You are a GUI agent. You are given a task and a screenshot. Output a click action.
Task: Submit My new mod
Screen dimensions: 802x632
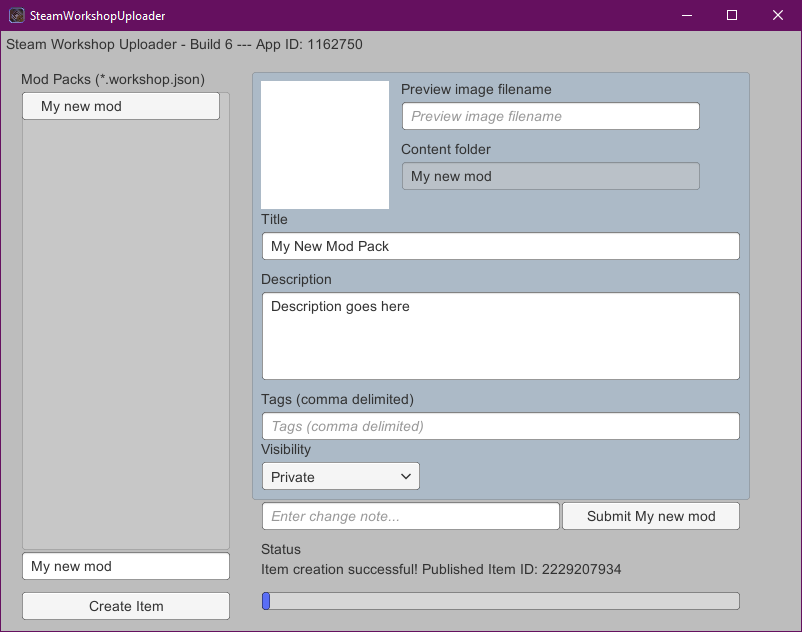click(x=651, y=516)
